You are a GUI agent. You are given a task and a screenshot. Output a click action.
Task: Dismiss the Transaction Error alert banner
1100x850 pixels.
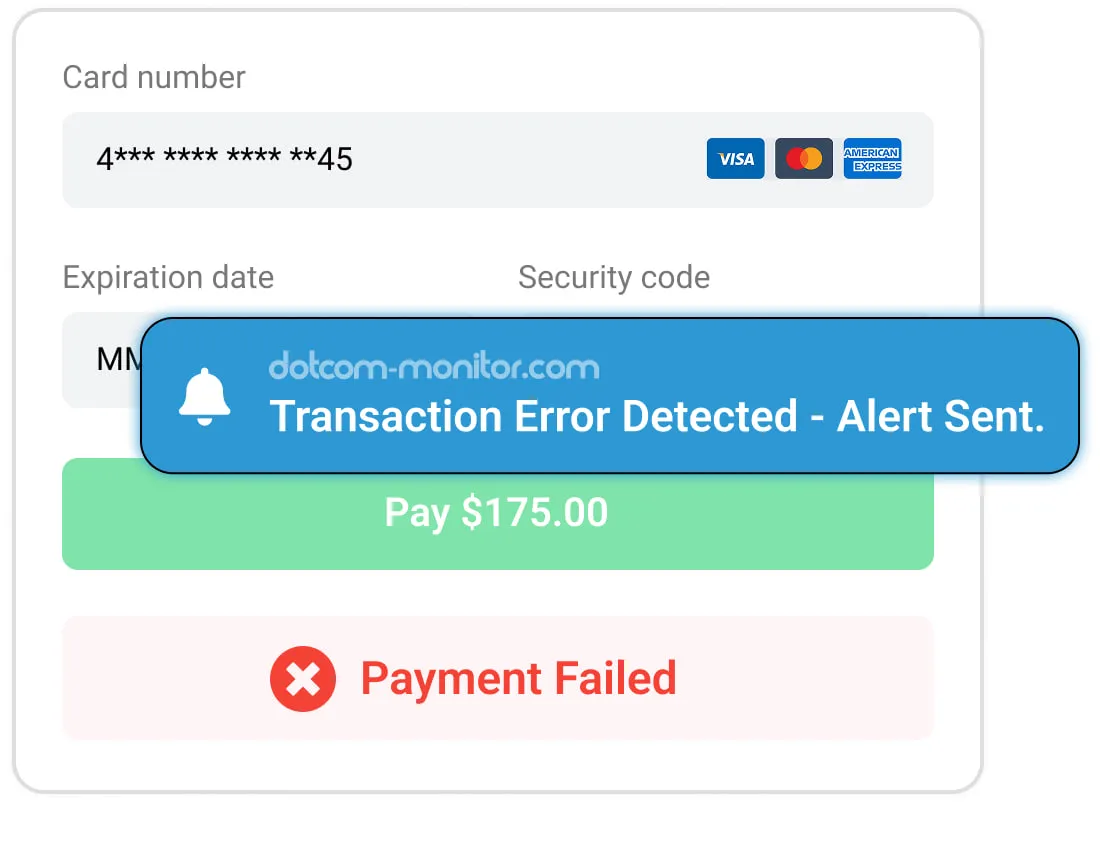pos(610,395)
